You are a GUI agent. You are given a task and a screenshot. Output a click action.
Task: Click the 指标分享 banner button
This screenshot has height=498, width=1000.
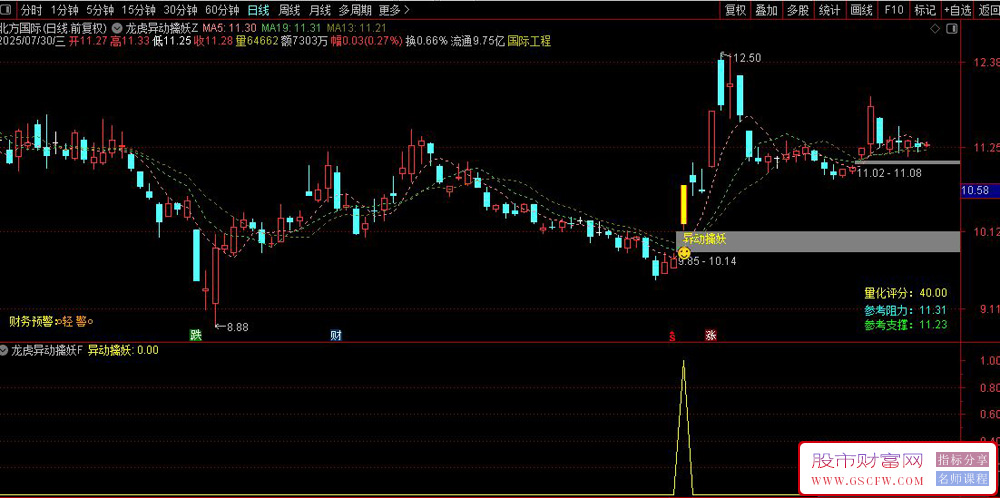coord(962,460)
